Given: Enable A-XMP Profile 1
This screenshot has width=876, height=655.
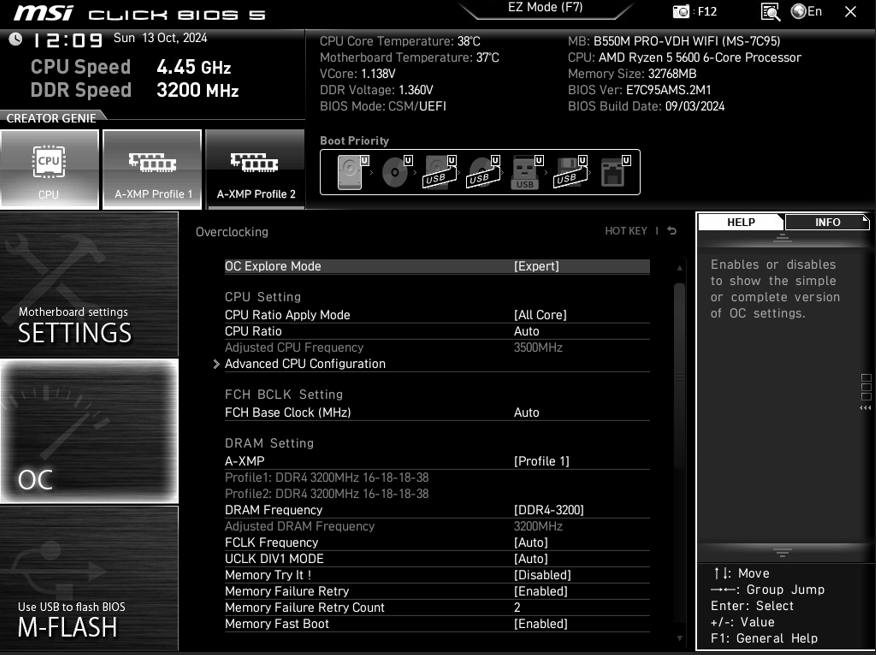Looking at the screenshot, I should click(x=152, y=169).
